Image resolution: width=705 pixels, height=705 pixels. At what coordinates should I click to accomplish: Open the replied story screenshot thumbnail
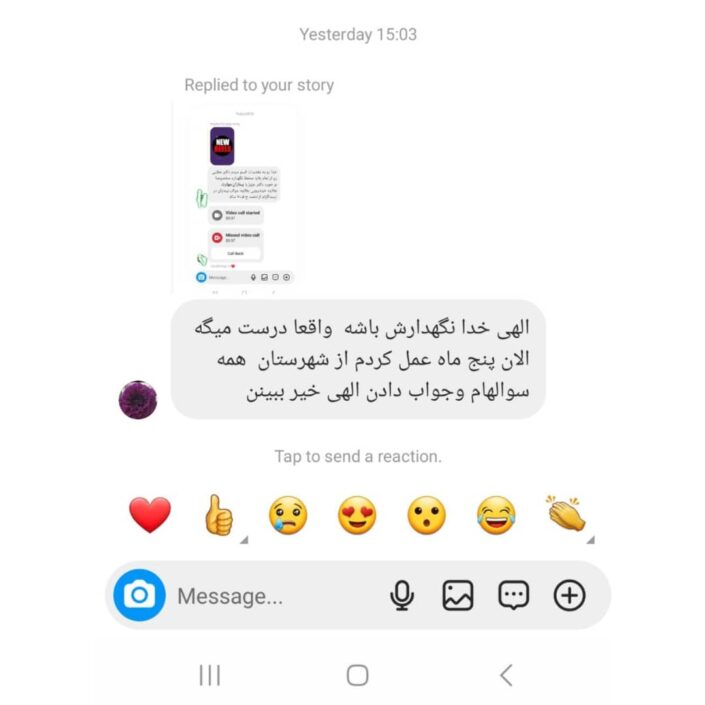(237, 199)
